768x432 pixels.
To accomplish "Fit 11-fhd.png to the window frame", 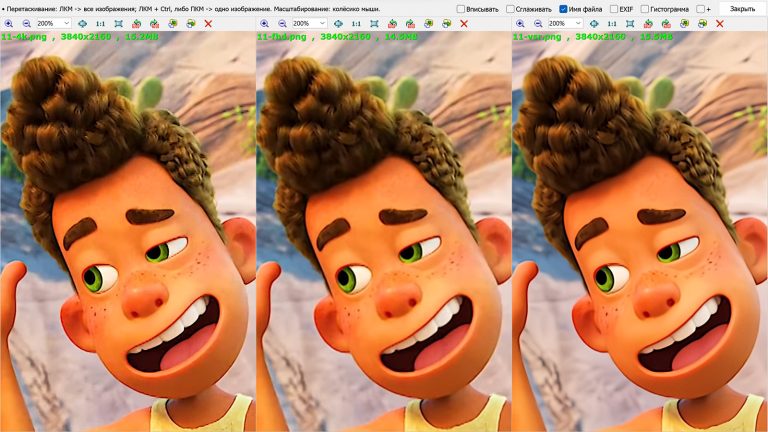I will coord(374,24).
